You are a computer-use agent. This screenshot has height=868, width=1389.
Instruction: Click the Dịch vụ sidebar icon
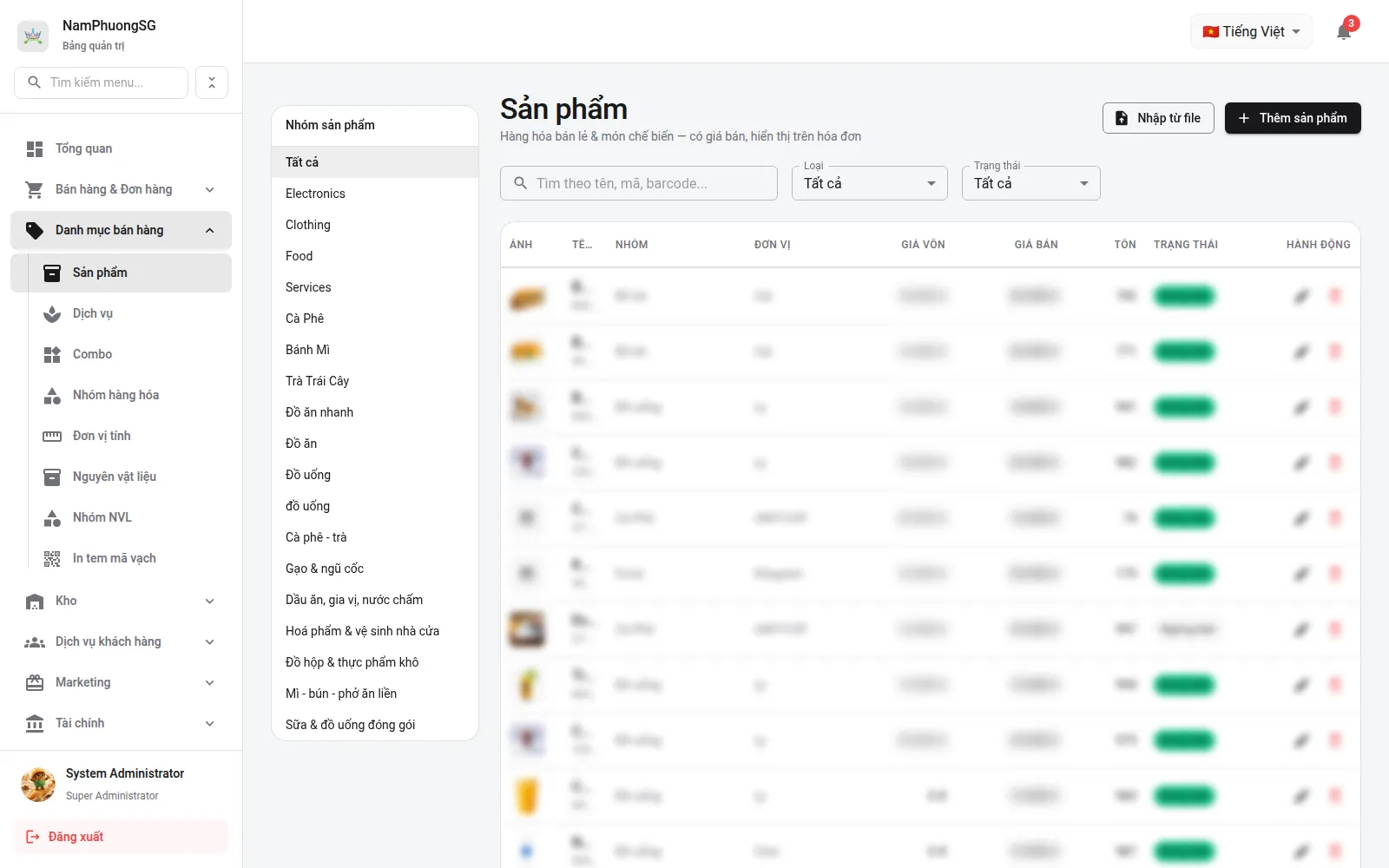click(x=52, y=314)
